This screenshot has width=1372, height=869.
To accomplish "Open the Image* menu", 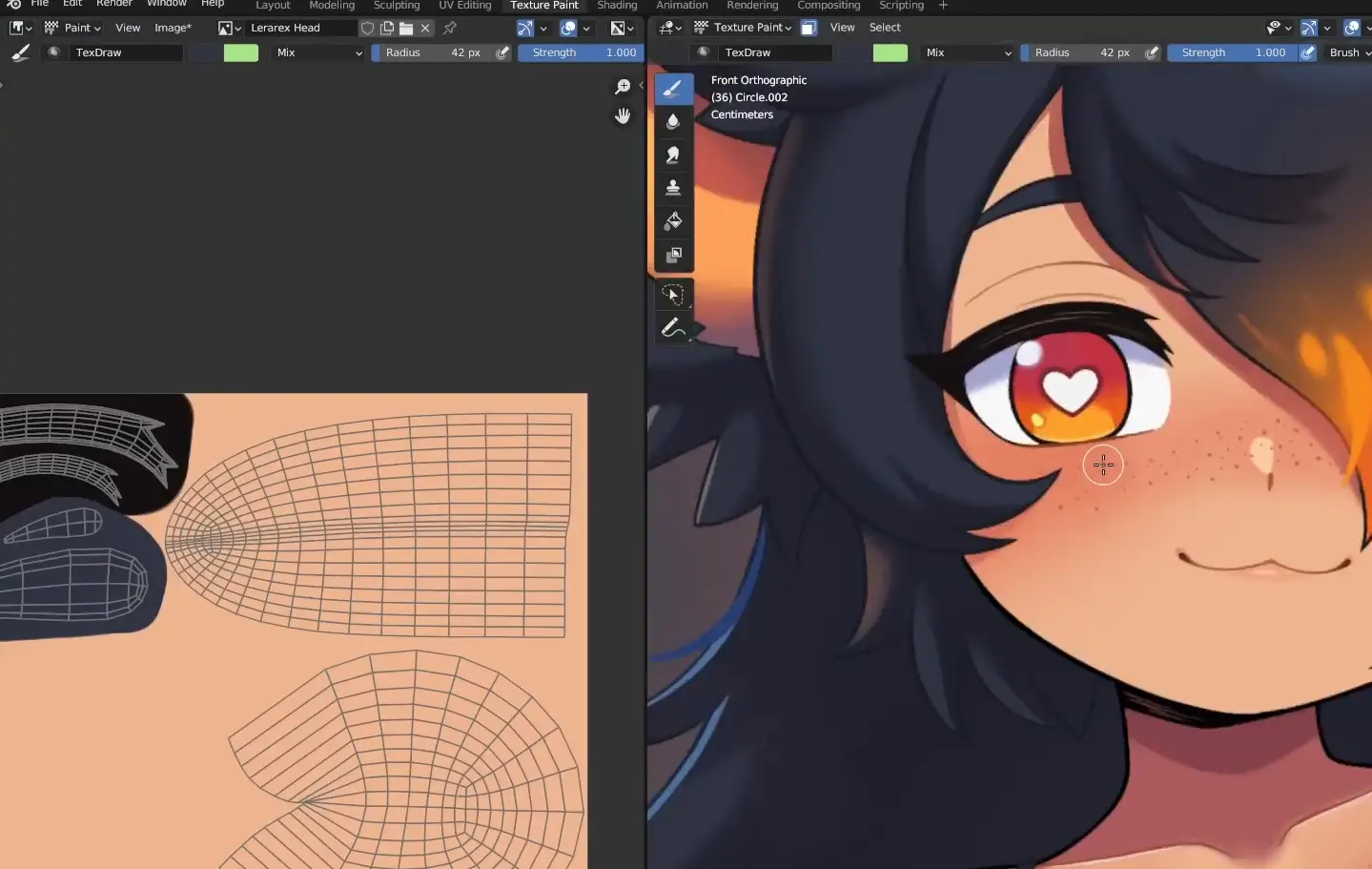I will click(x=173, y=29).
